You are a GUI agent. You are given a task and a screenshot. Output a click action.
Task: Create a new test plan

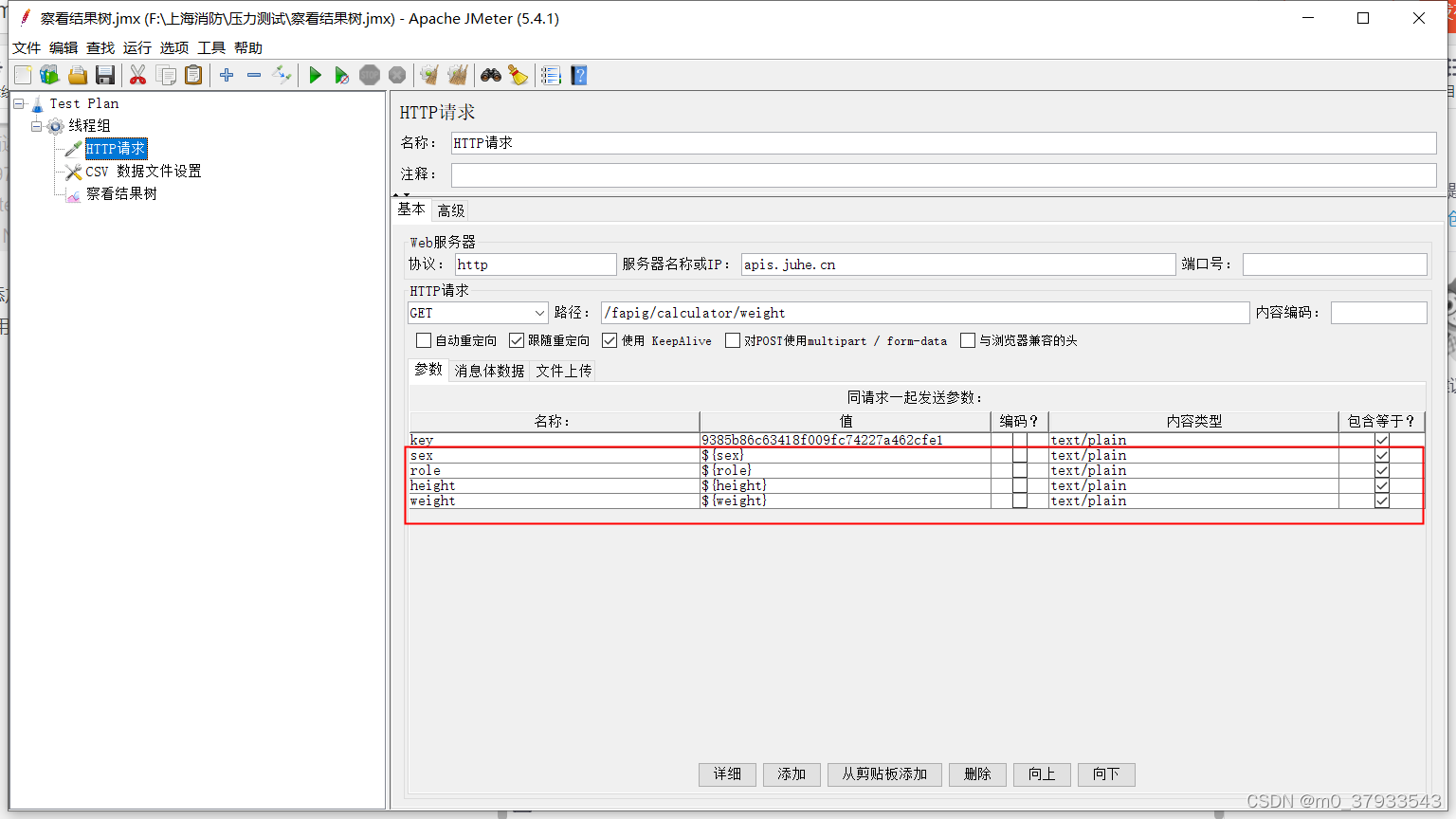coord(23,75)
